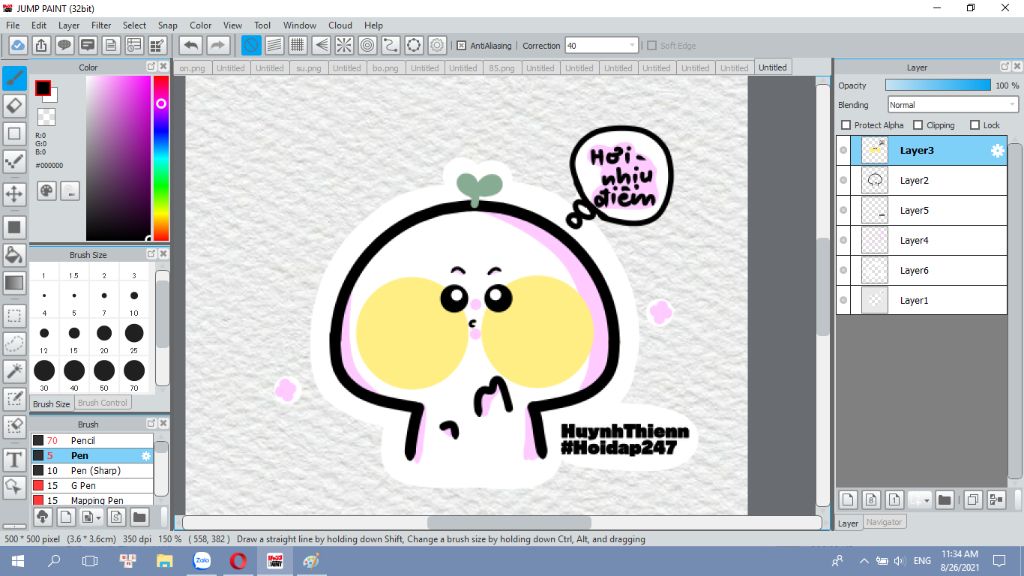Viewport: 1024px width, 576px height.
Task: Open the Blending mode dropdown
Action: [953, 104]
